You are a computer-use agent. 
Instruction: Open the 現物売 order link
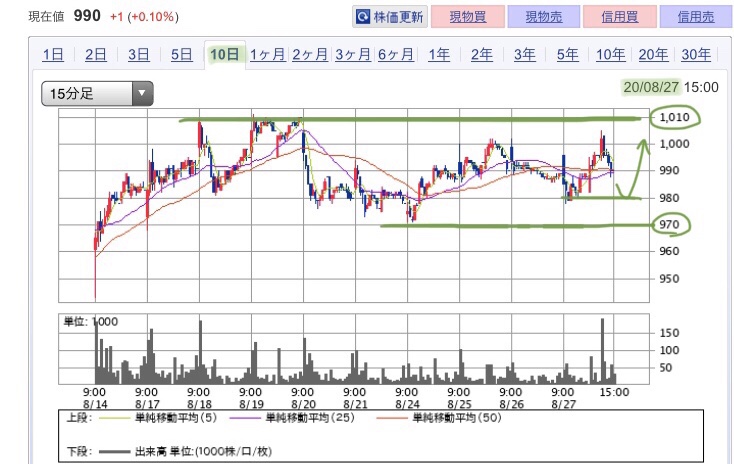[x=543, y=17]
